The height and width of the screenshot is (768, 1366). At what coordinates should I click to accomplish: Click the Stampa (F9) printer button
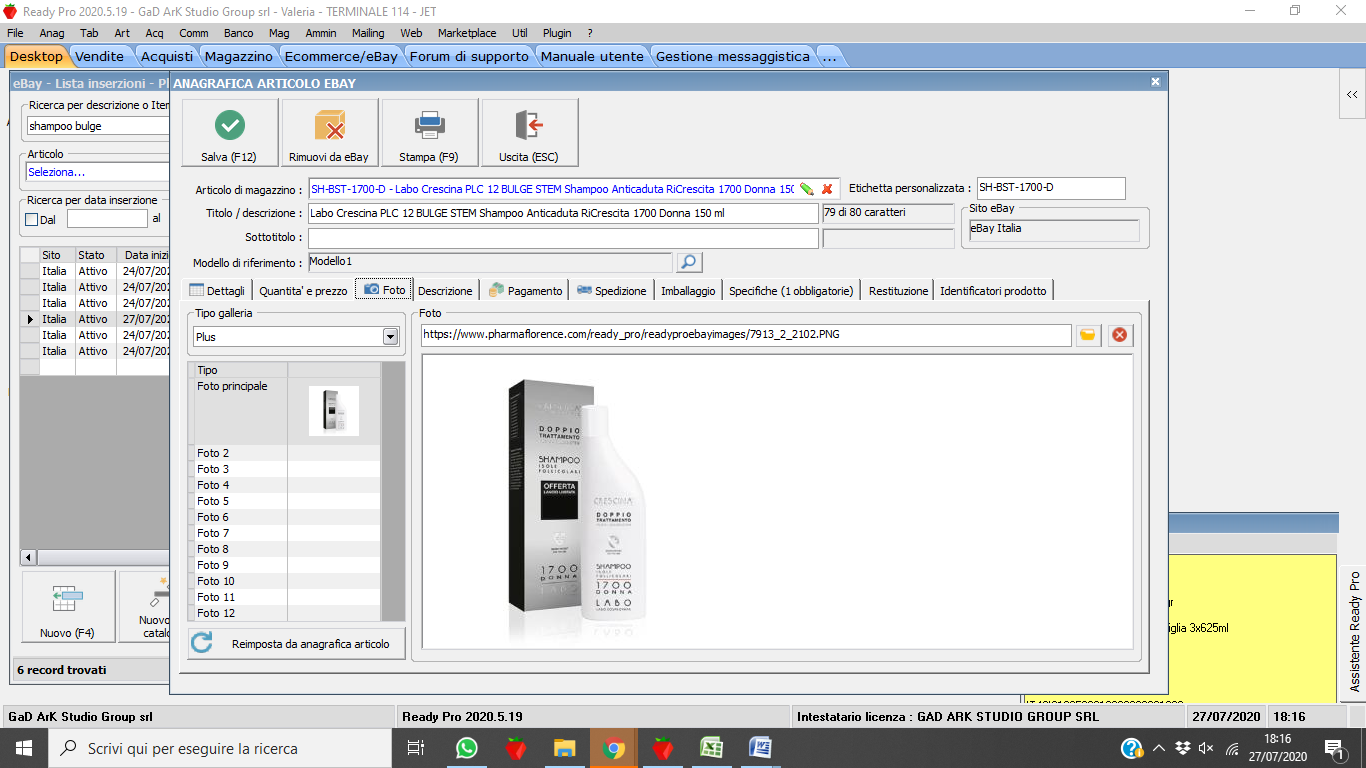coord(429,132)
